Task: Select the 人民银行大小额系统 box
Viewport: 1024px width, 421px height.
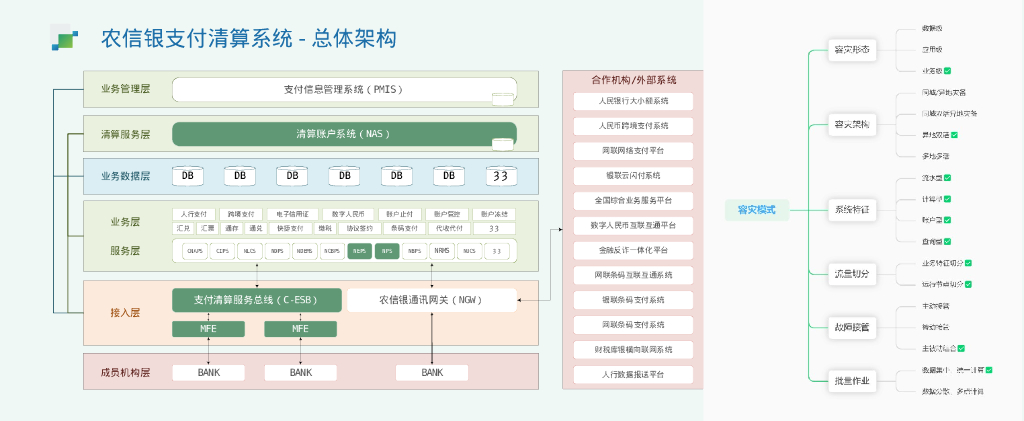Action: click(633, 101)
